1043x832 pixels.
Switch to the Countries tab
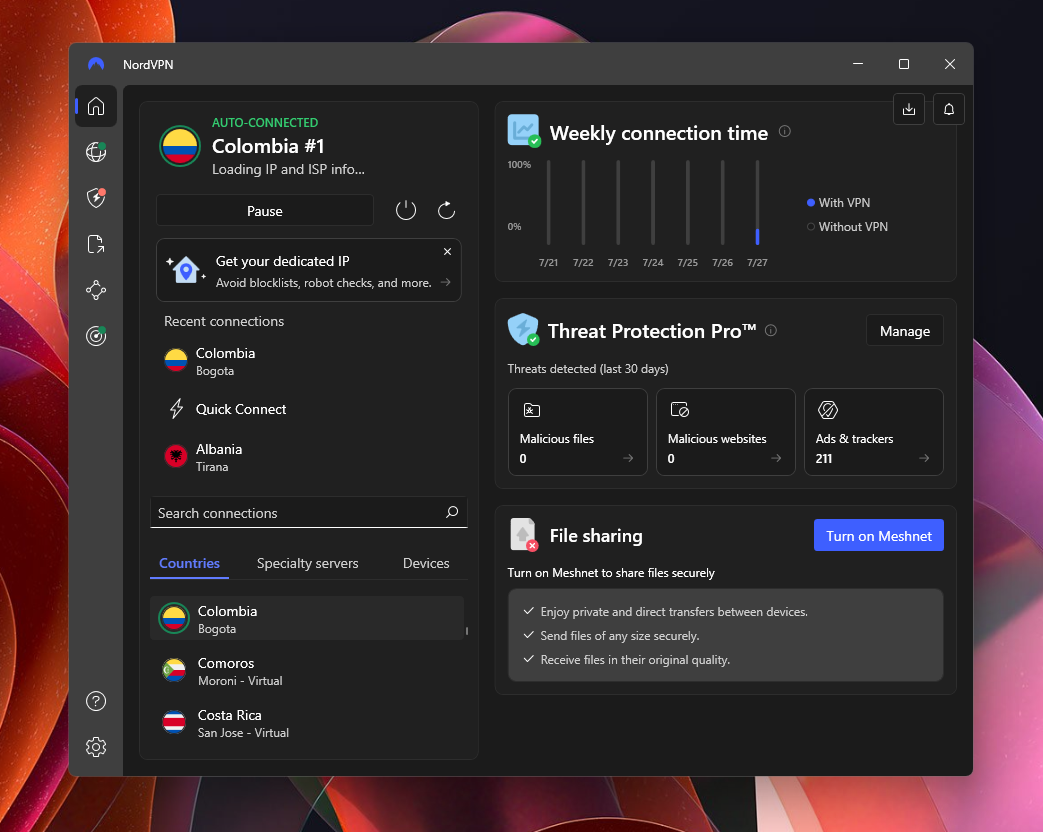tap(190, 563)
